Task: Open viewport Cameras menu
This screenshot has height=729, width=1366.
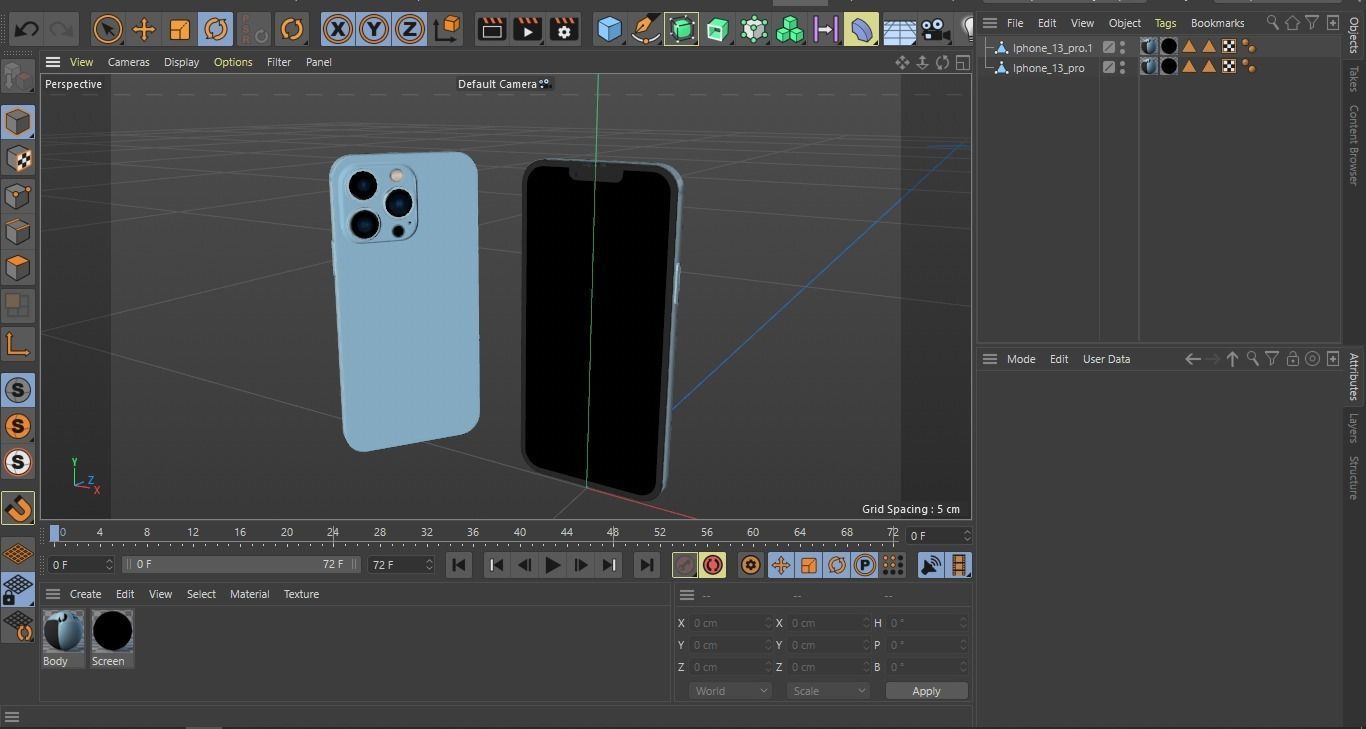Action: coord(129,62)
